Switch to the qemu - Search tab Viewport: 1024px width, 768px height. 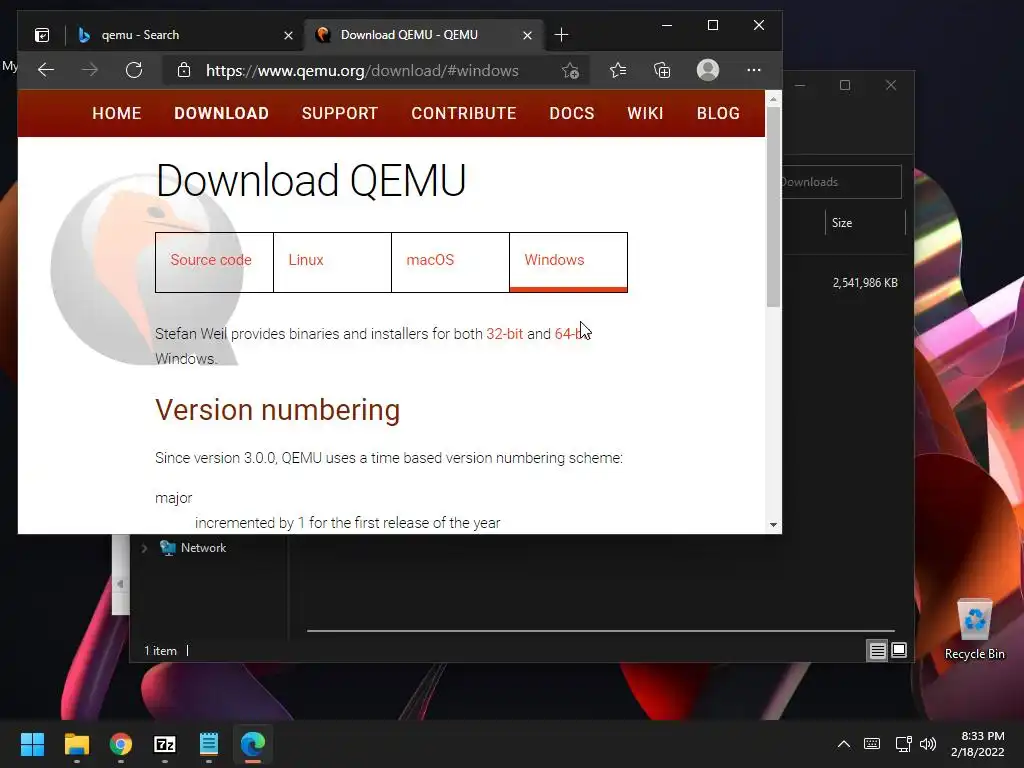185,35
